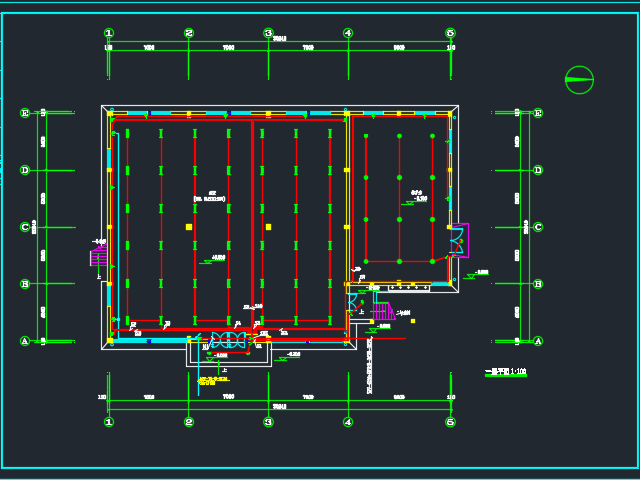Click grid bubble E on the left side
Image resolution: width=640 pixels, height=480 pixels.
tap(25, 113)
